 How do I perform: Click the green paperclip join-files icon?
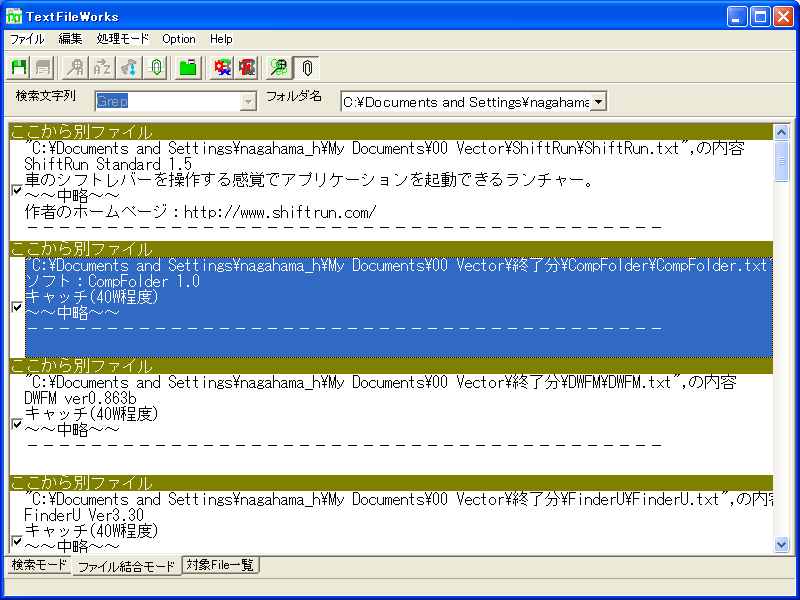tap(156, 68)
